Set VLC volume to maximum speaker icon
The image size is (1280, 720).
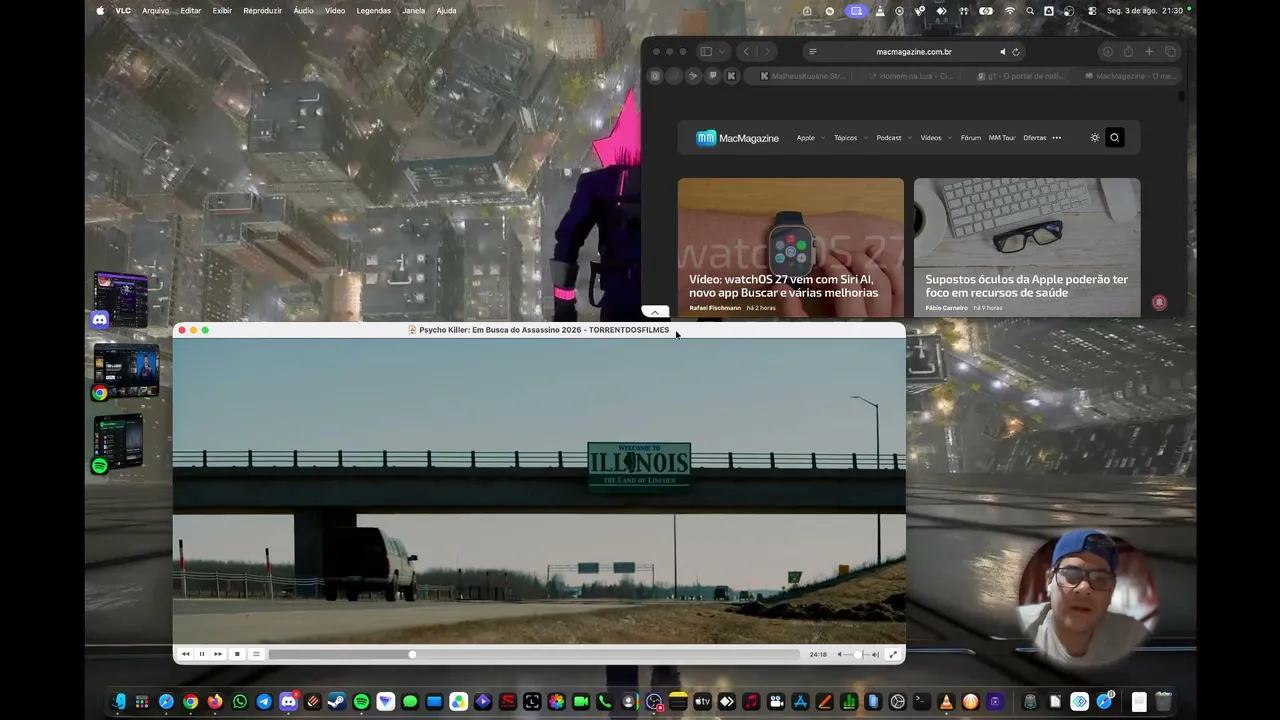pyautogui.click(x=875, y=654)
